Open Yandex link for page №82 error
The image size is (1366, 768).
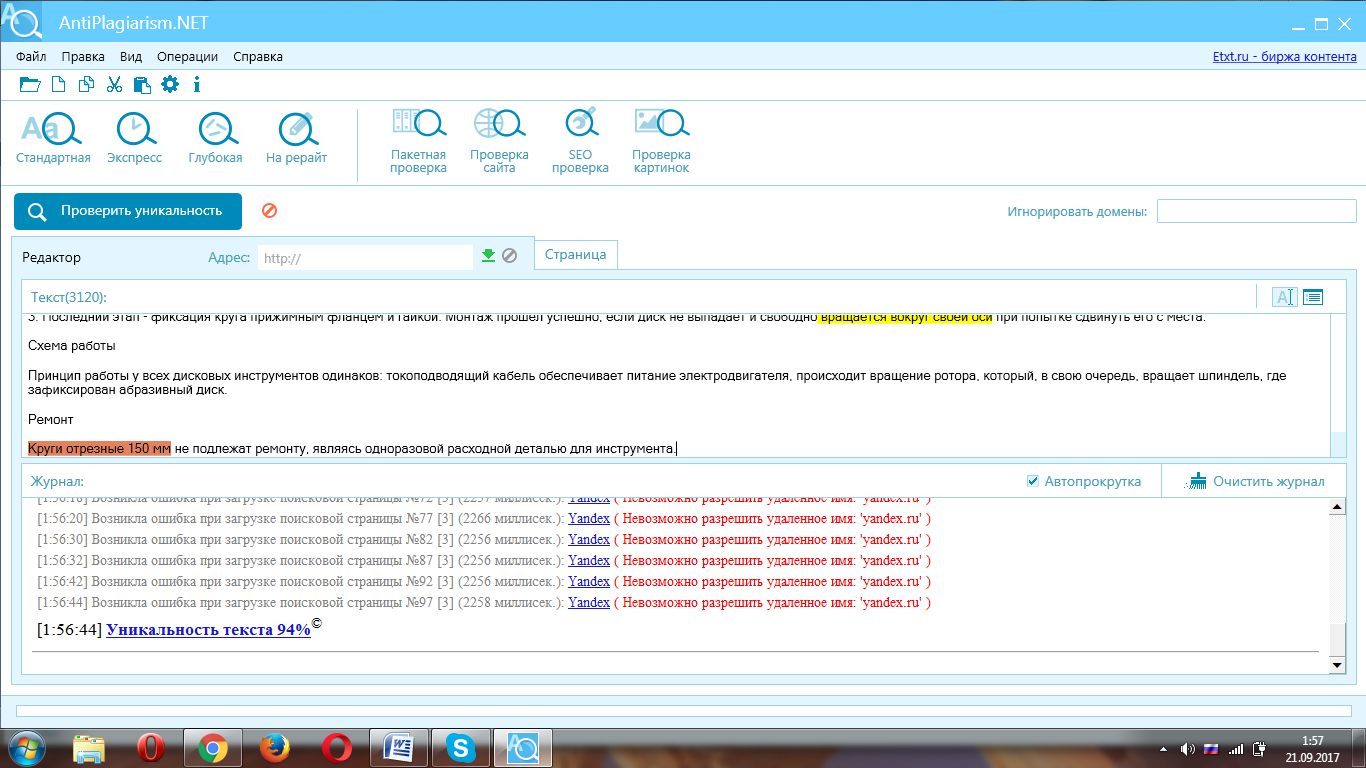[x=589, y=539]
